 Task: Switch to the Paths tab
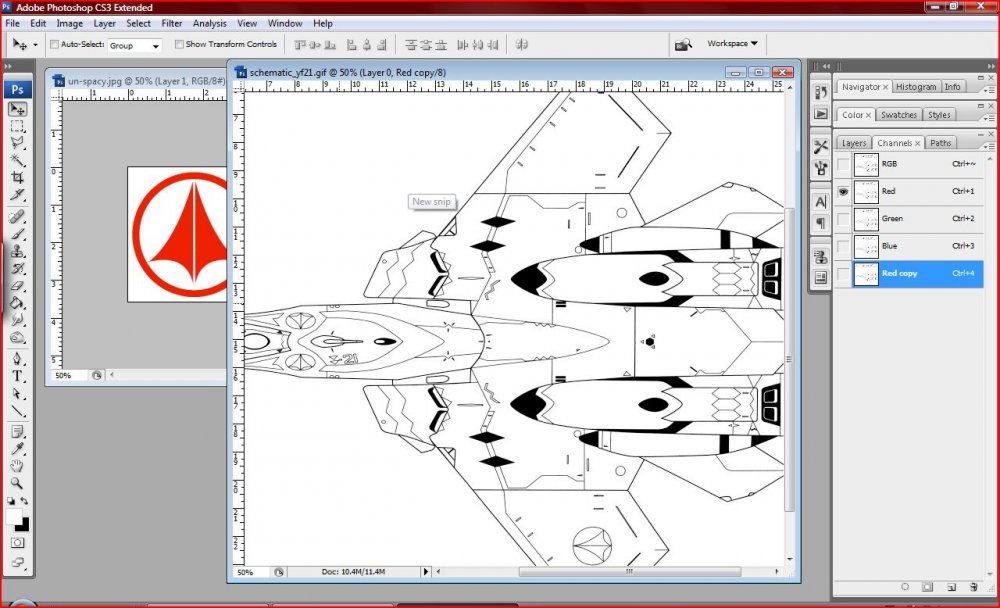[940, 143]
